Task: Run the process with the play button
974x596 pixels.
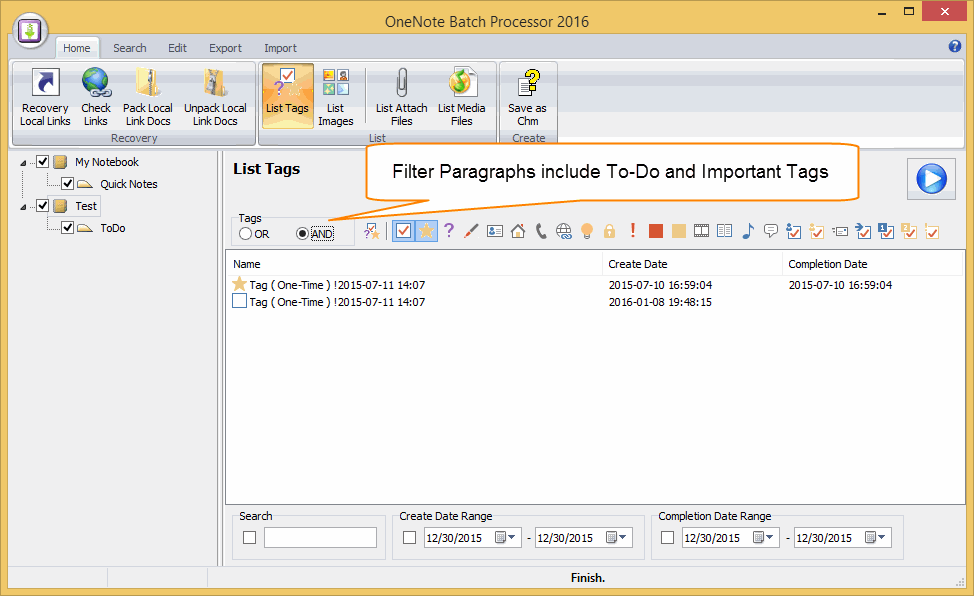Action: 931,179
